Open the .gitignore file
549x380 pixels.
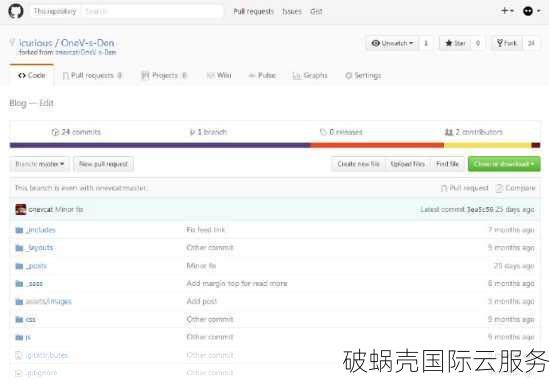41,373
